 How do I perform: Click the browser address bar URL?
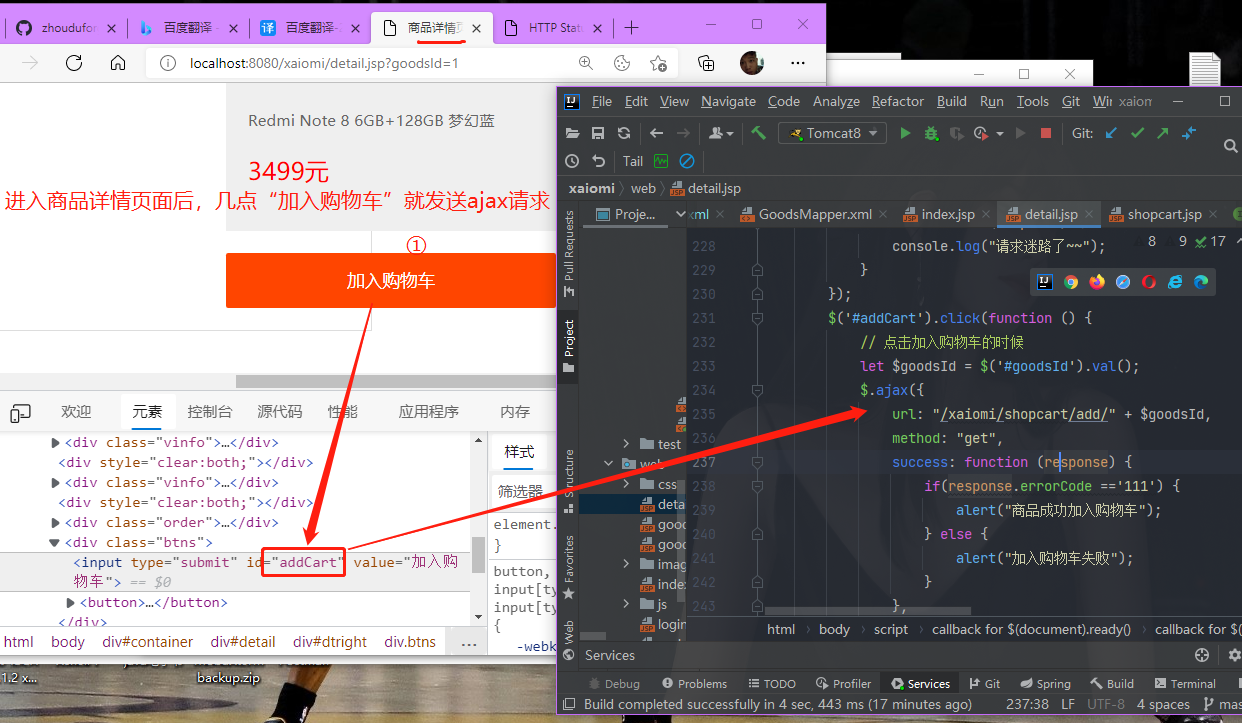pyautogui.click(x=324, y=63)
